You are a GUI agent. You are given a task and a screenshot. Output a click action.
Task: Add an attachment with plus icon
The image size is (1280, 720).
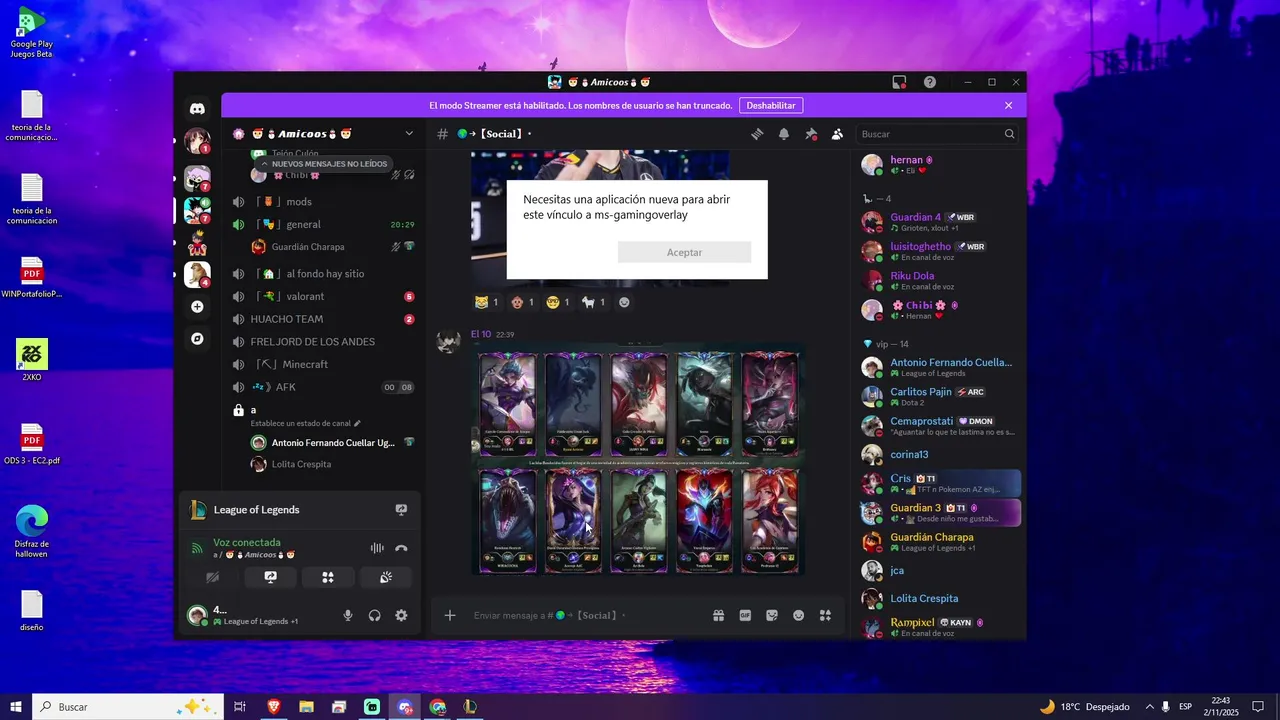[x=450, y=616]
